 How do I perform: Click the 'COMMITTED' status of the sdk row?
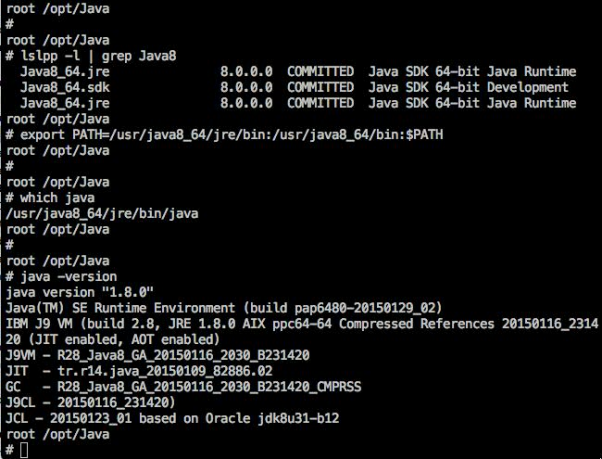[320, 87]
